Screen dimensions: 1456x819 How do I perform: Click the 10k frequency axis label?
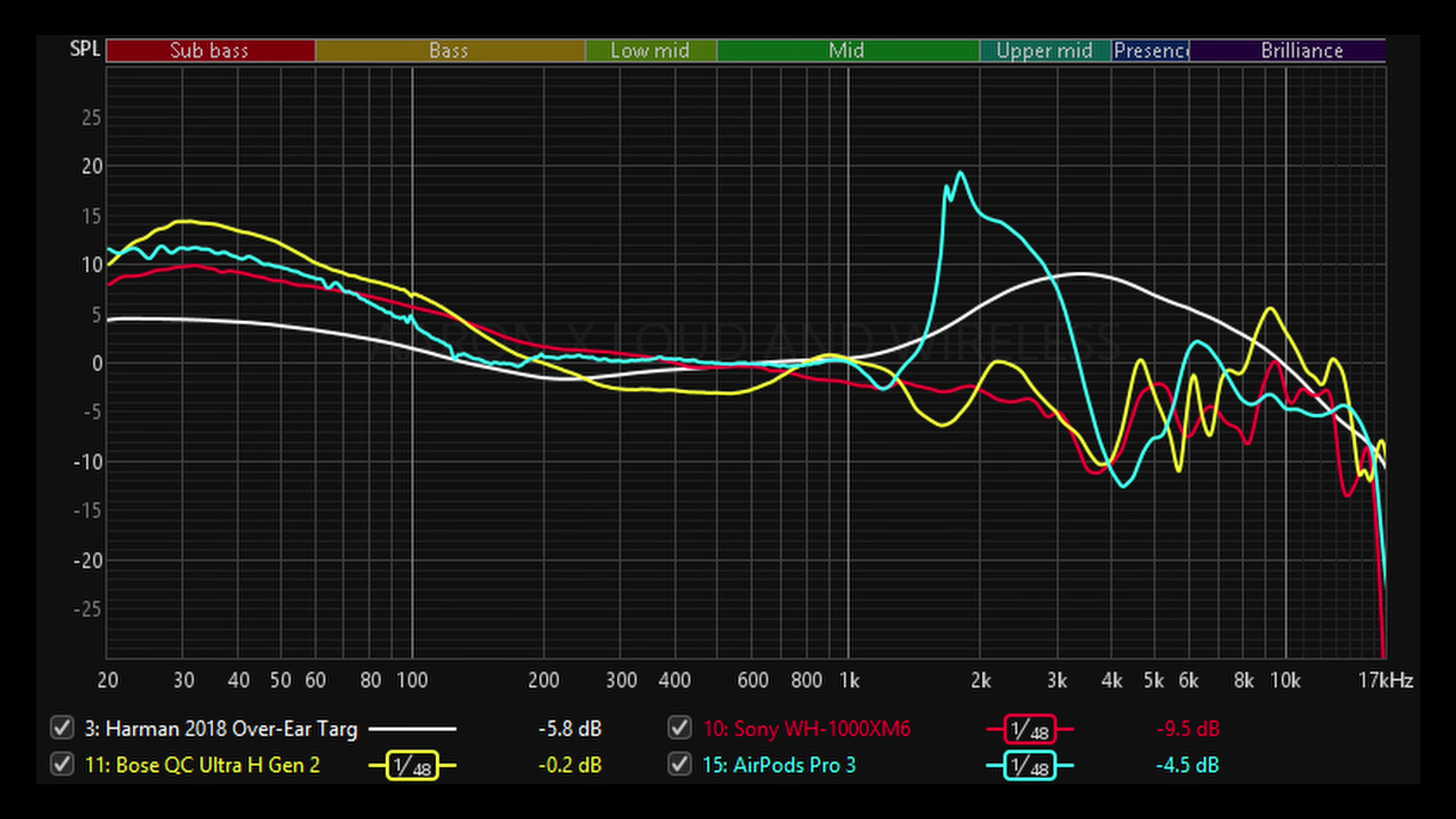pos(1285,680)
